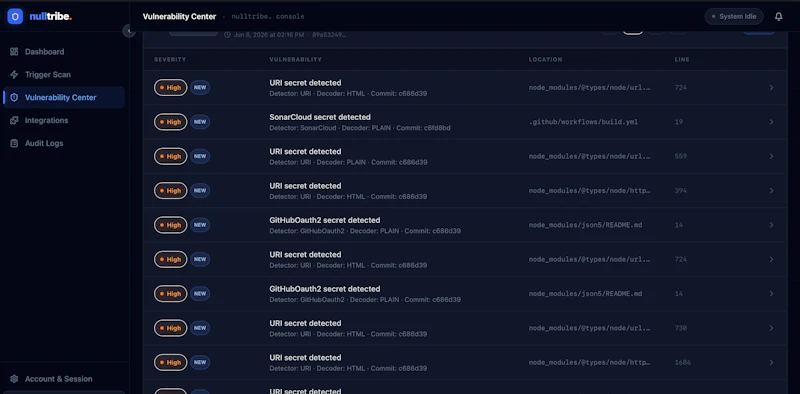Screen dimensions: 800x394
Task: Click the Audit Logs clipboard icon
Action: [x=14, y=143]
